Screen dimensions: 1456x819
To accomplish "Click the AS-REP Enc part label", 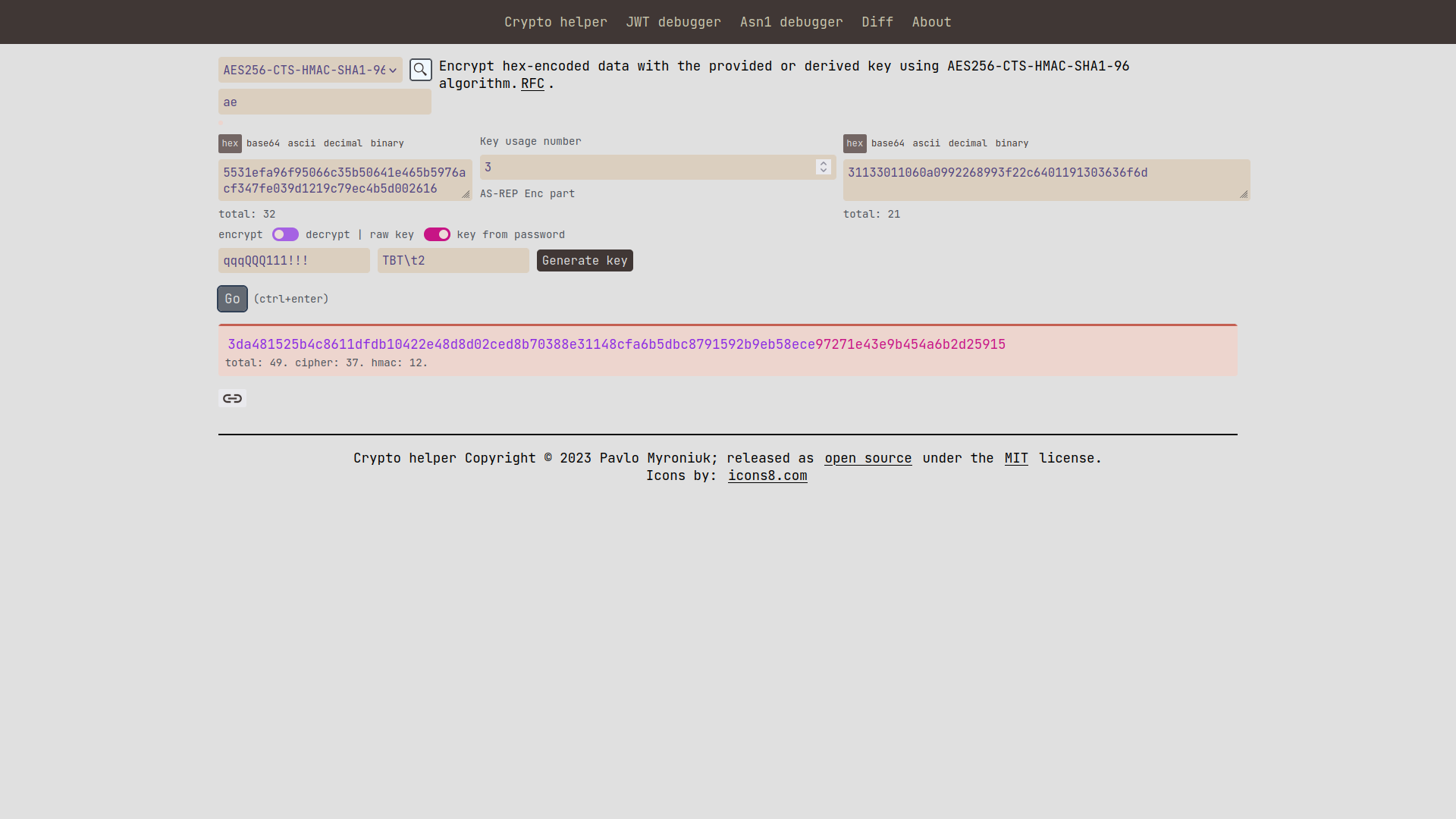I will (x=528, y=193).
